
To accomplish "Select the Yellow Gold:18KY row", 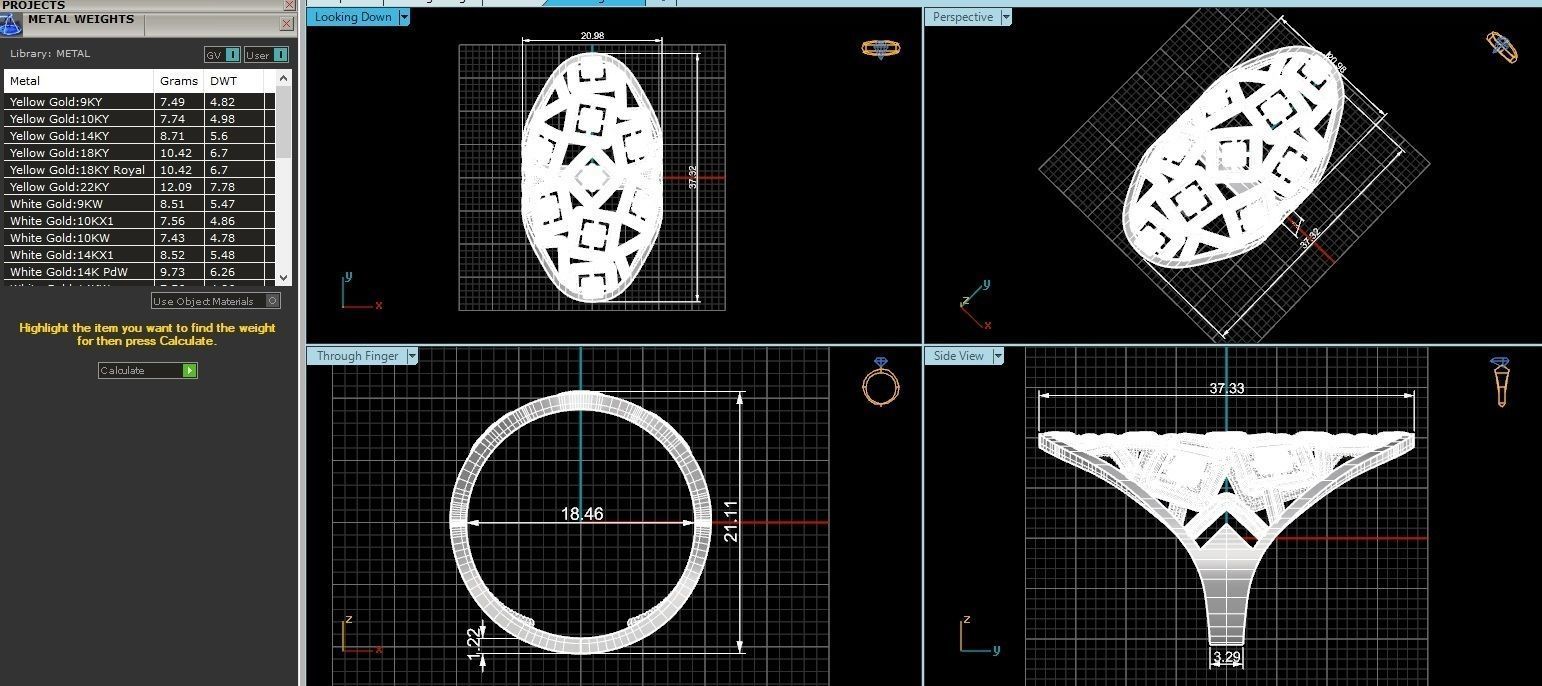I will [x=140, y=153].
